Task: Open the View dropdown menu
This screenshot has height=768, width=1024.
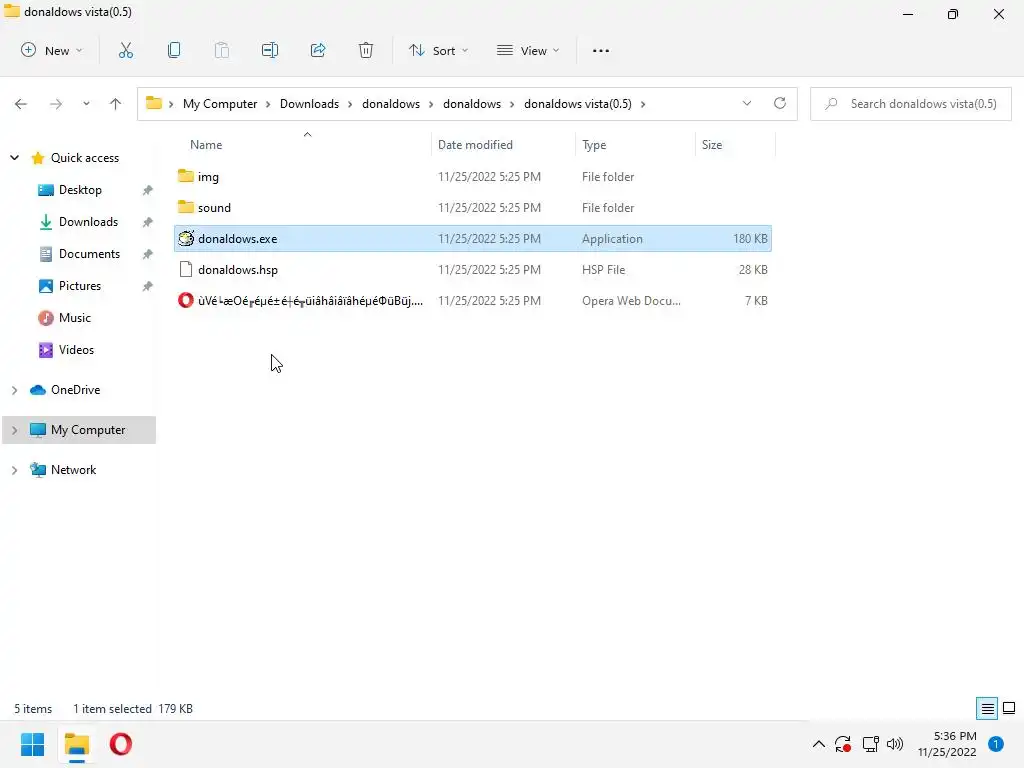Action: point(528,50)
